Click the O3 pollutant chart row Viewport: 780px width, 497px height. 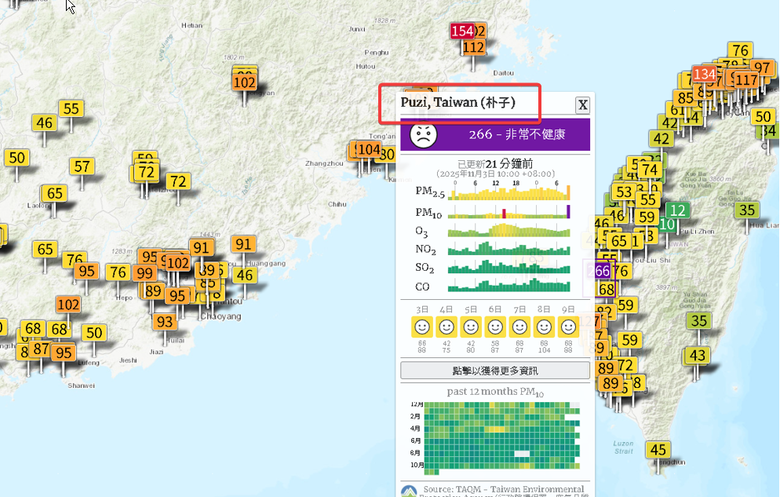pyautogui.click(x=508, y=231)
